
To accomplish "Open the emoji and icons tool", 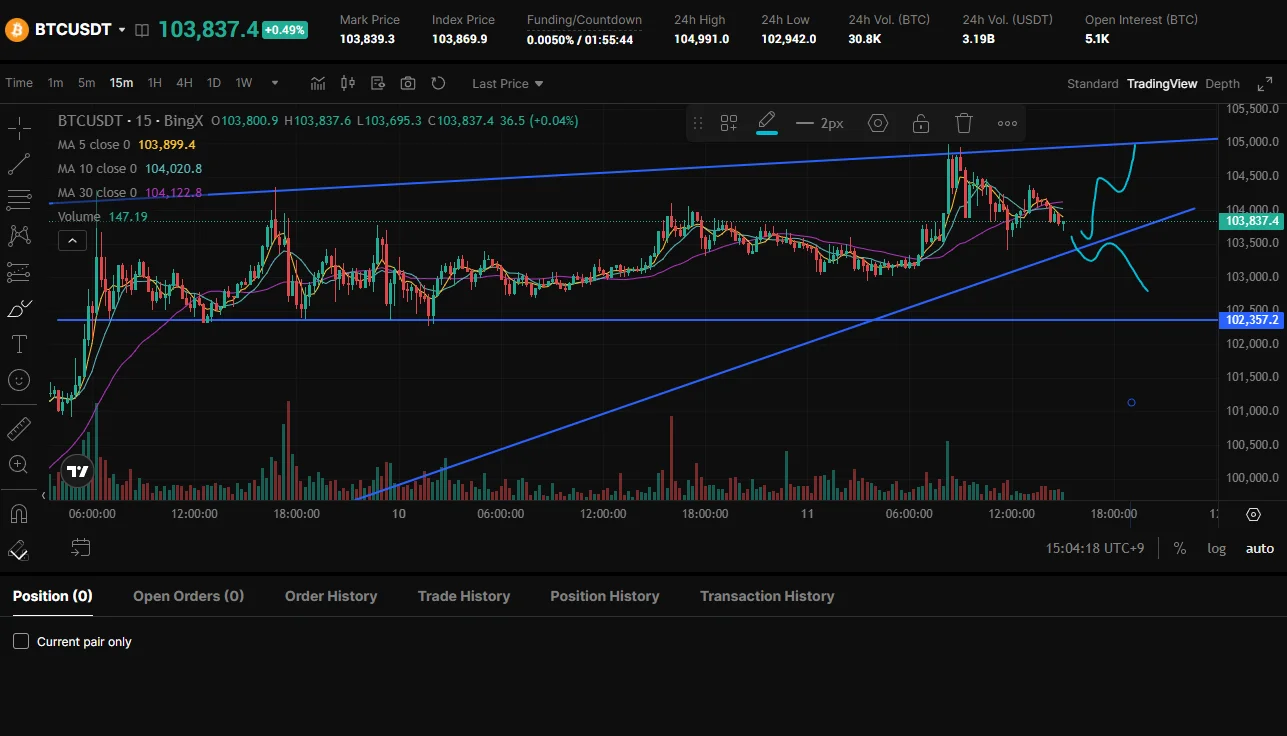I will point(19,380).
